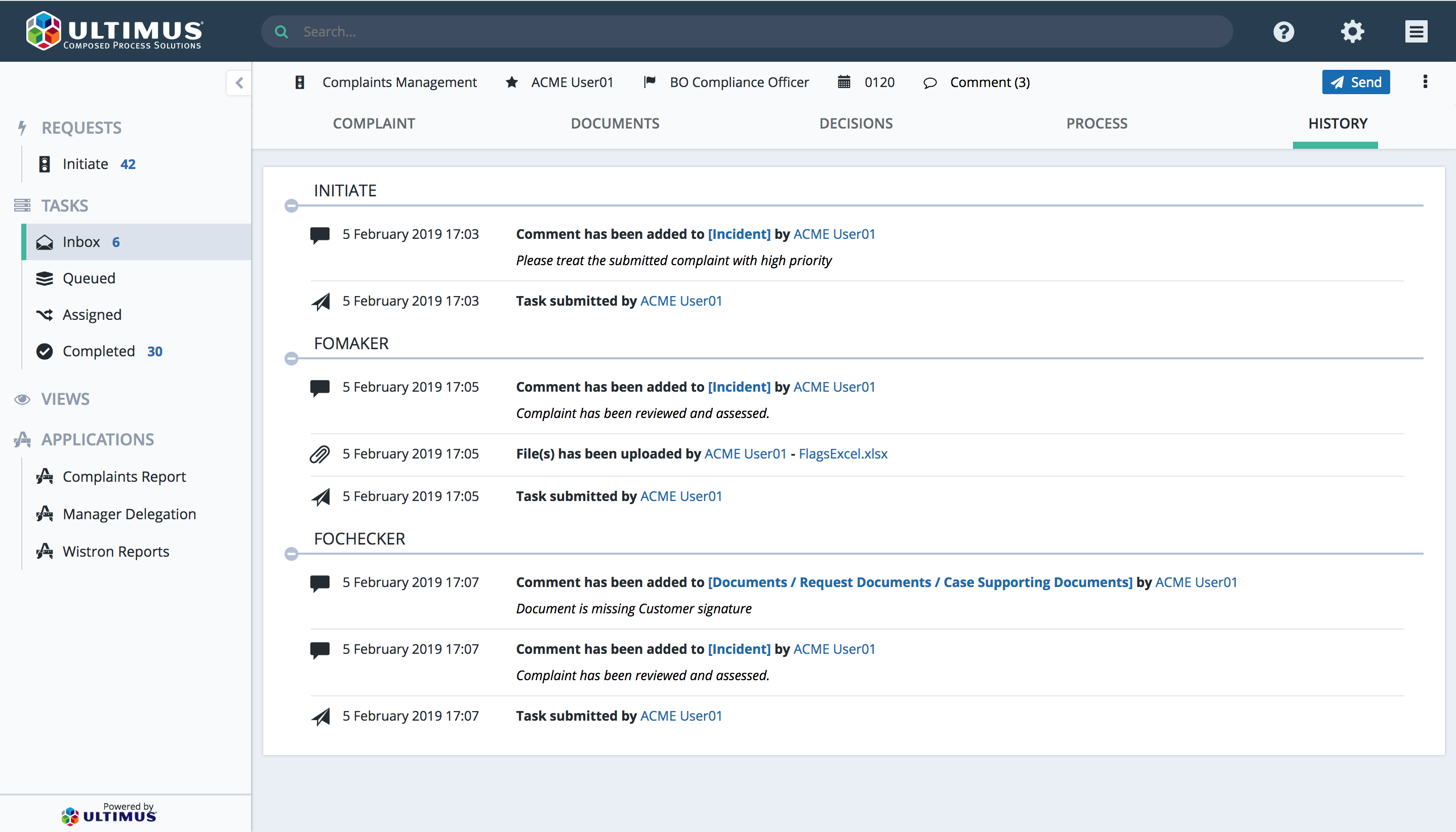Click the Powered by Ultimus footer logo

point(109,813)
